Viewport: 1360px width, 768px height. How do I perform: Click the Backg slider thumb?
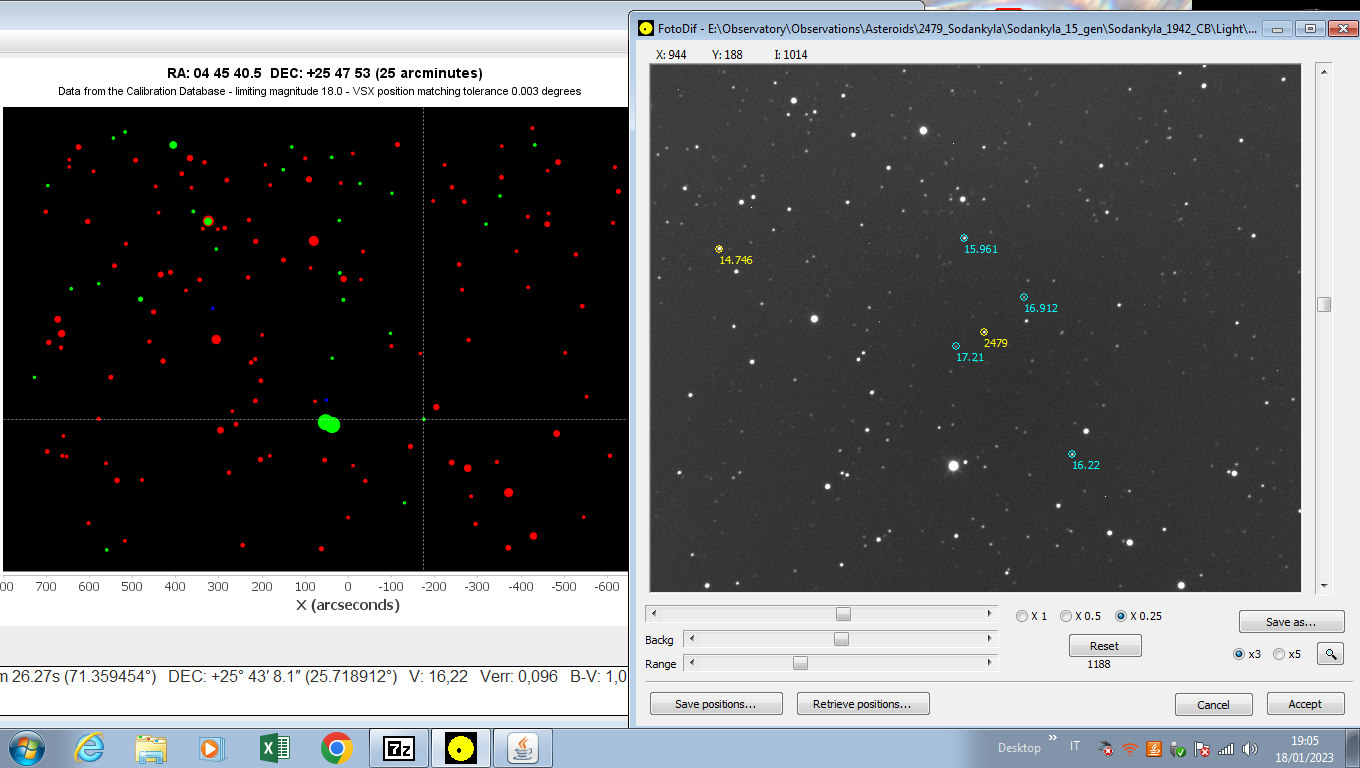pos(842,638)
